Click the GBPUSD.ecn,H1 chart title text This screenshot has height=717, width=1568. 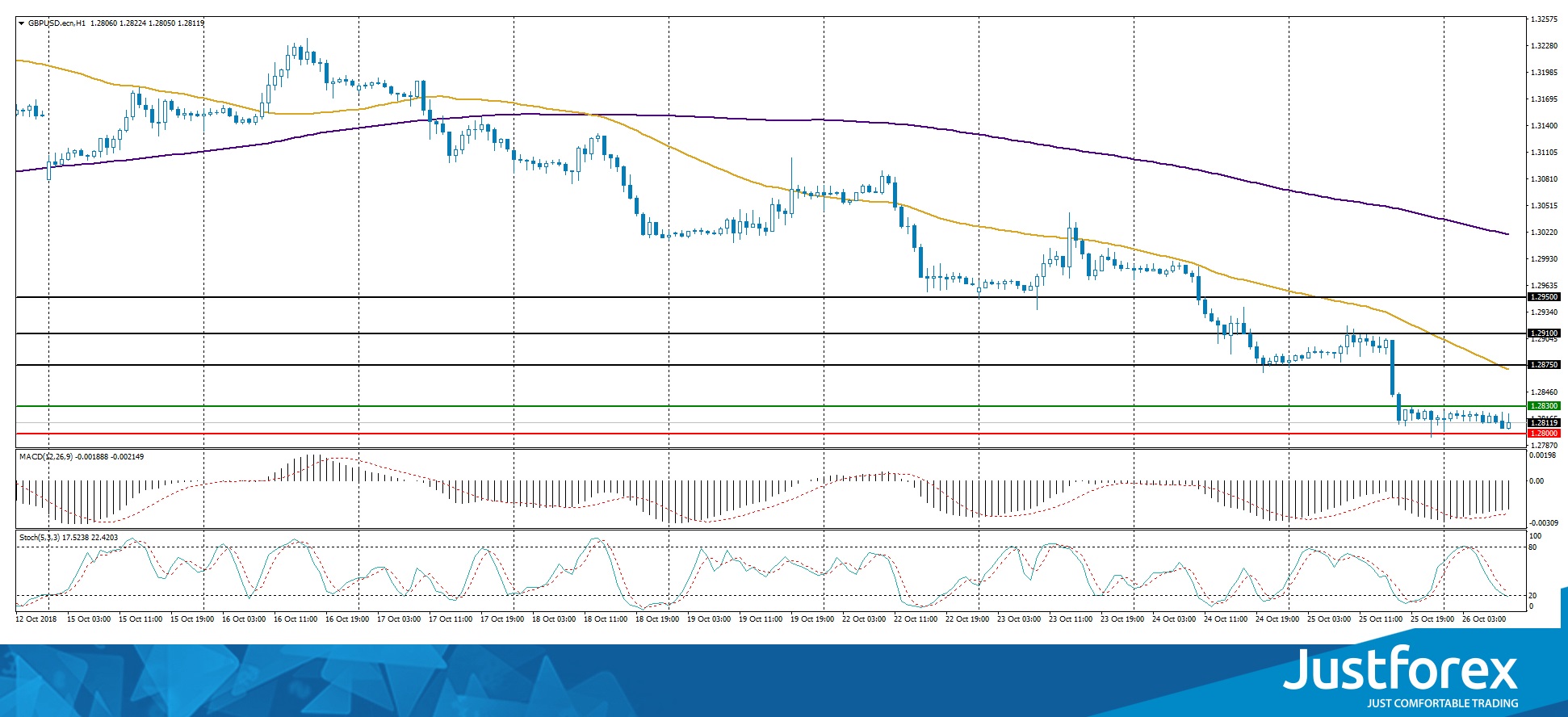(x=57, y=23)
